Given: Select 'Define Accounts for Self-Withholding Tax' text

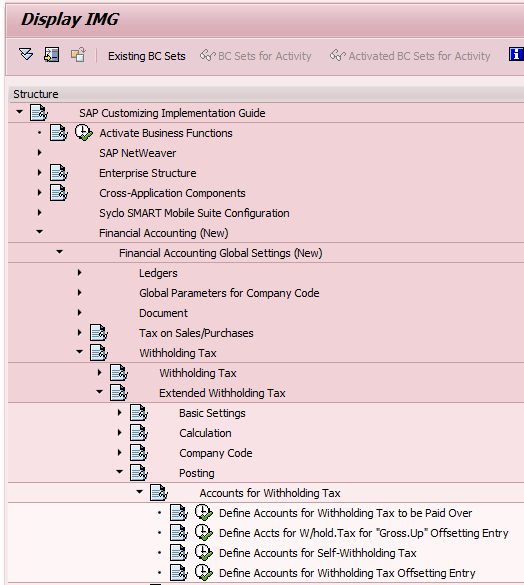Looking at the screenshot, I should tap(318, 553).
